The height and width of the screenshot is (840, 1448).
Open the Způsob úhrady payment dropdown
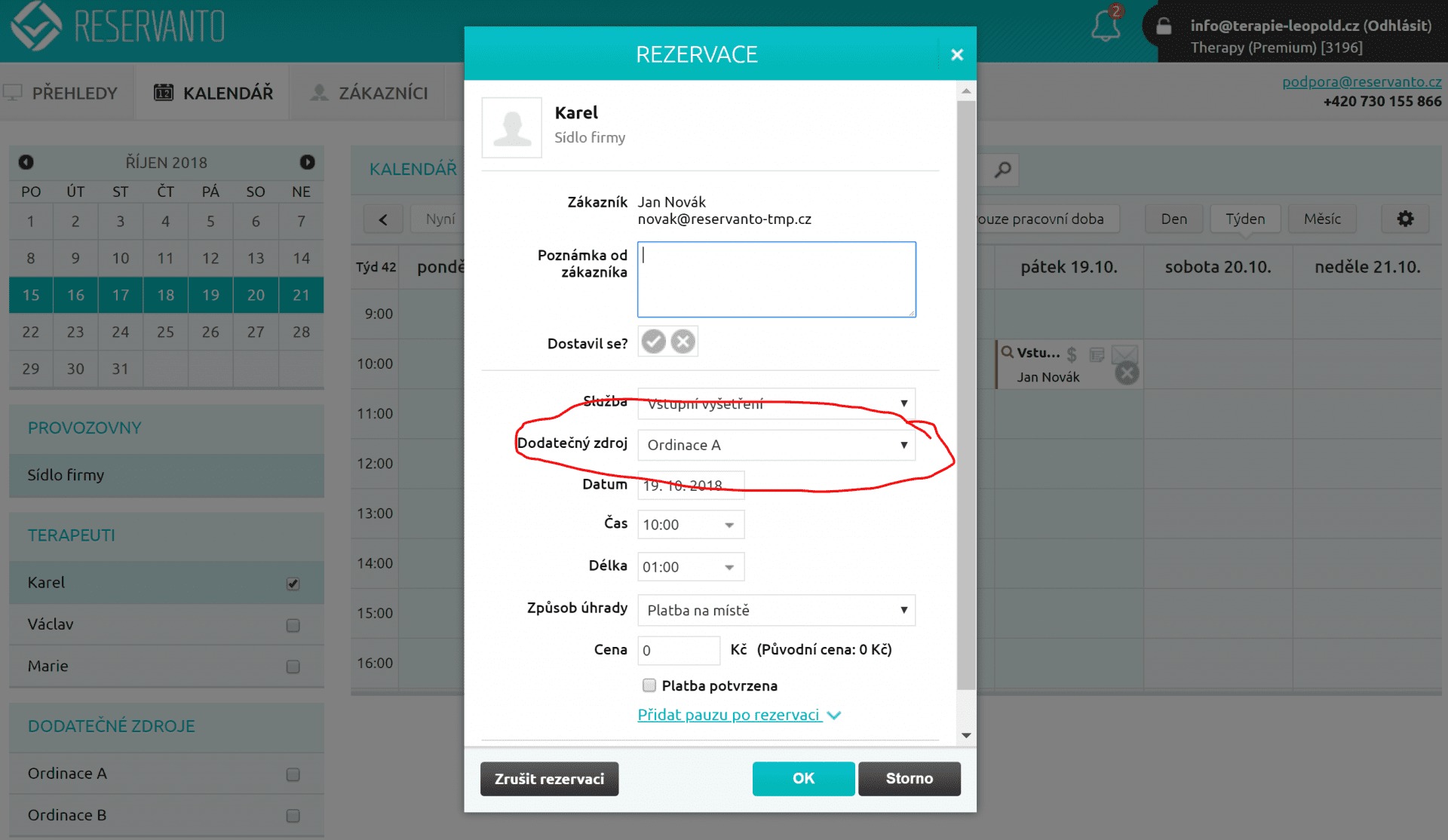point(776,610)
